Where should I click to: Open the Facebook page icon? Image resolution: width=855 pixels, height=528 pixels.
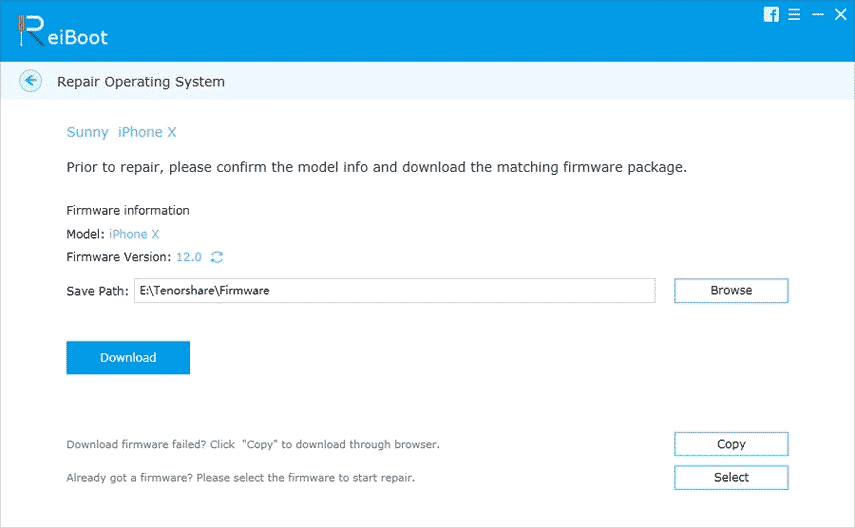coord(771,14)
